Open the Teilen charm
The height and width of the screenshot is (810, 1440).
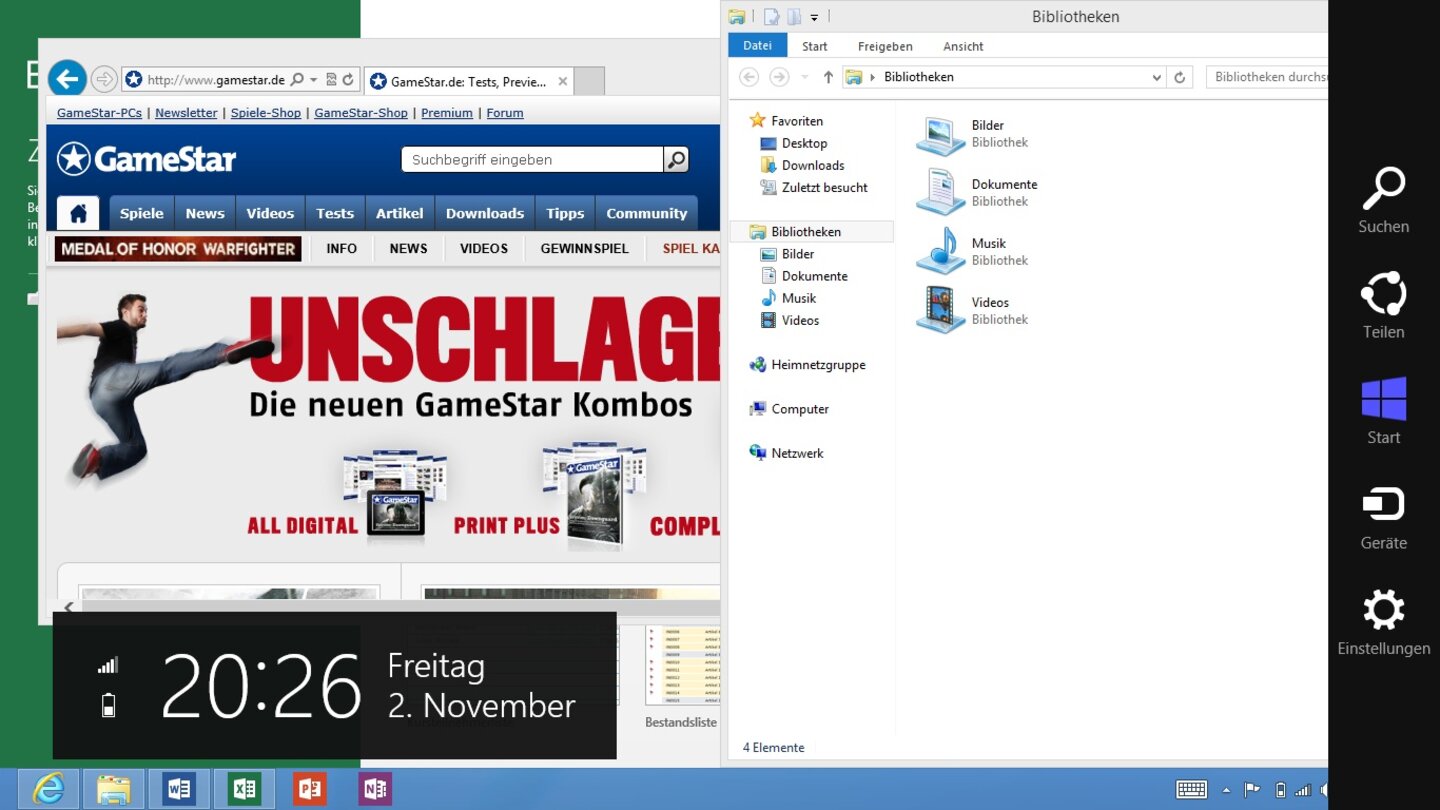coord(1384,306)
